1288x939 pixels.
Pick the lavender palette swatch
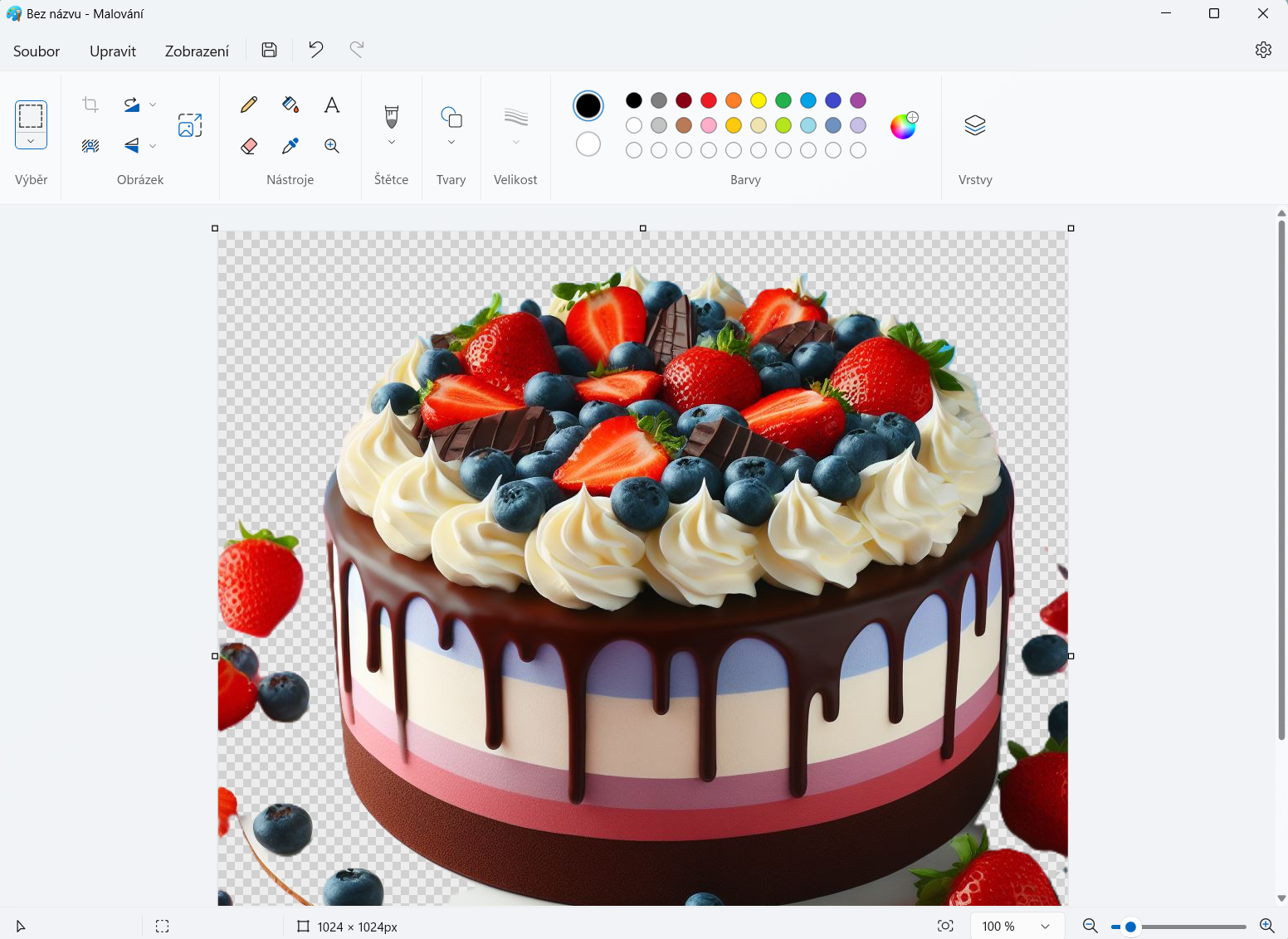858,125
